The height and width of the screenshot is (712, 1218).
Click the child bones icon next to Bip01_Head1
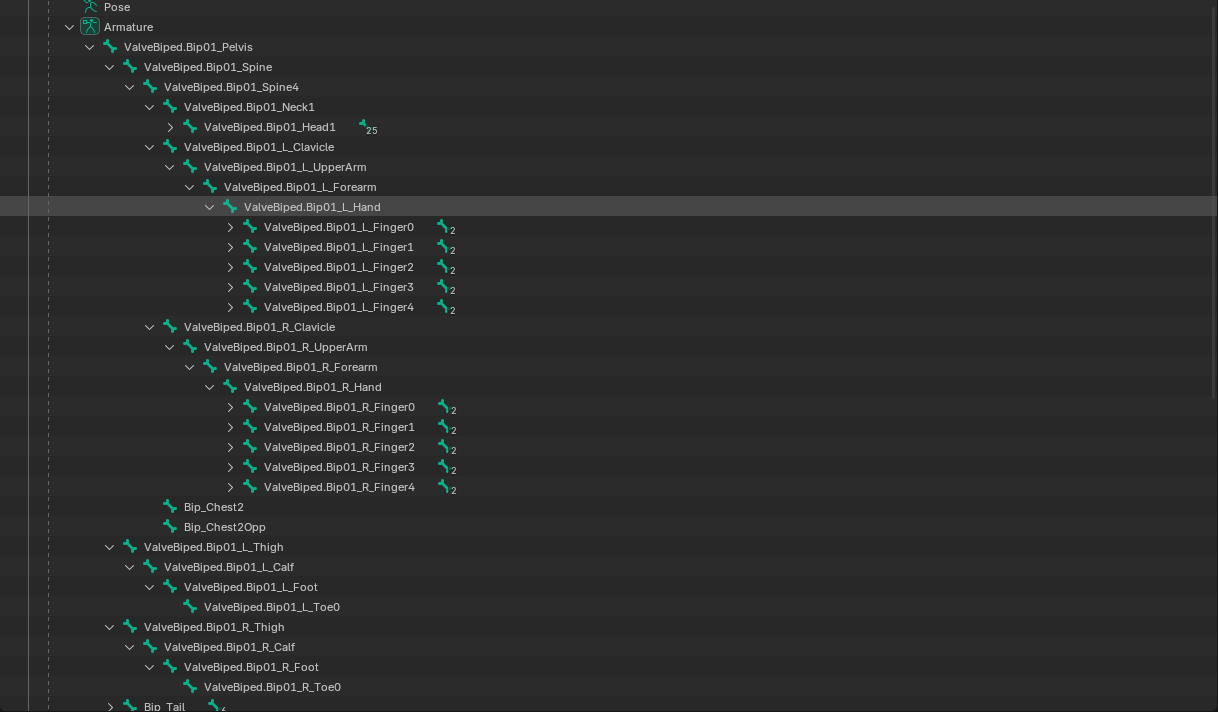(366, 127)
